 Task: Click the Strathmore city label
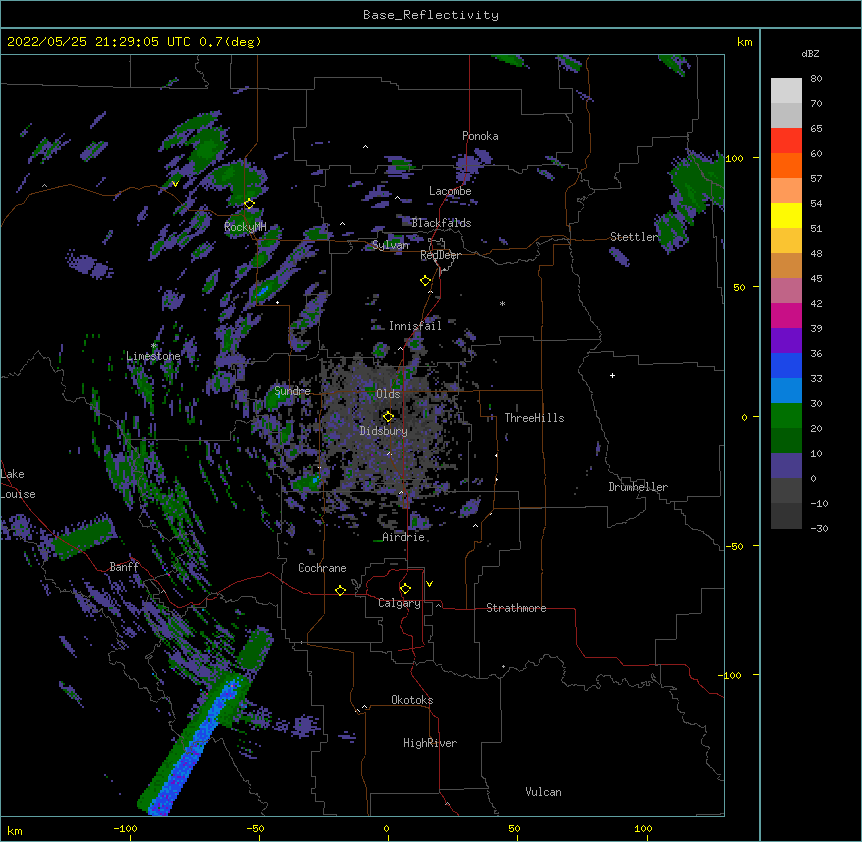[x=516, y=608]
